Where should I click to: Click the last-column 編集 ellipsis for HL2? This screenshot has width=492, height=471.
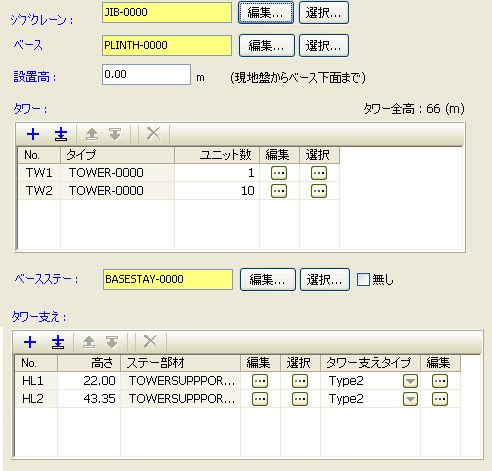pyautogui.click(x=440, y=399)
